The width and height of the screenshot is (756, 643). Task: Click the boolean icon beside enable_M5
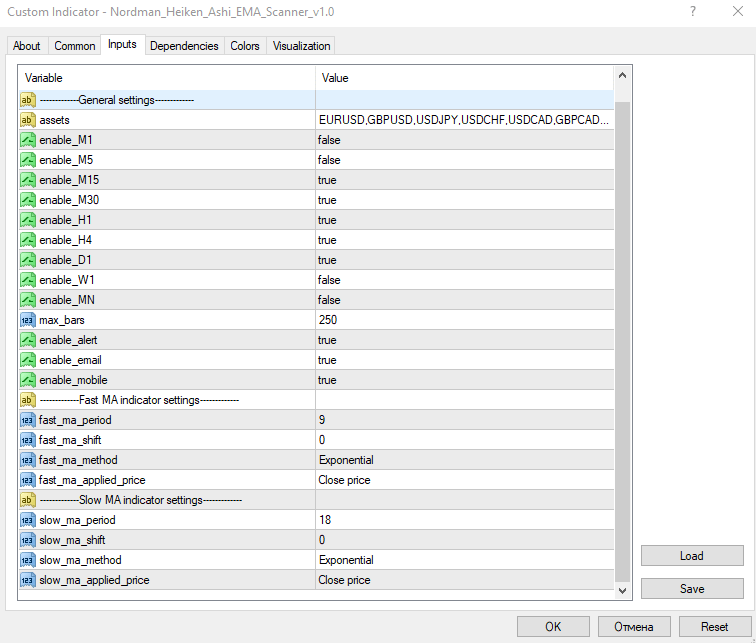coord(27,160)
